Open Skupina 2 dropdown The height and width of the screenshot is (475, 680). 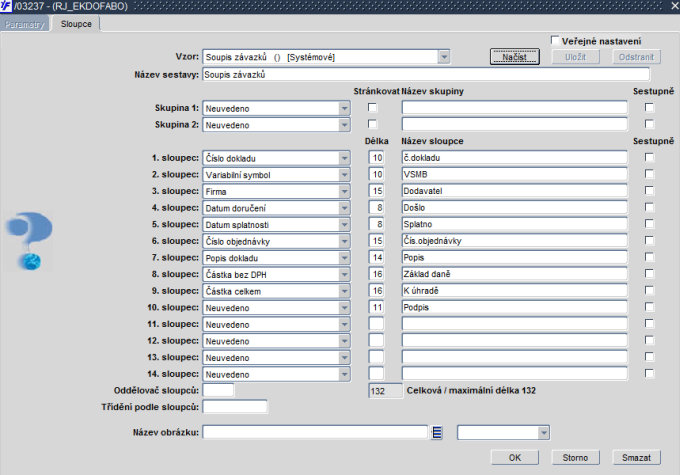(344, 125)
